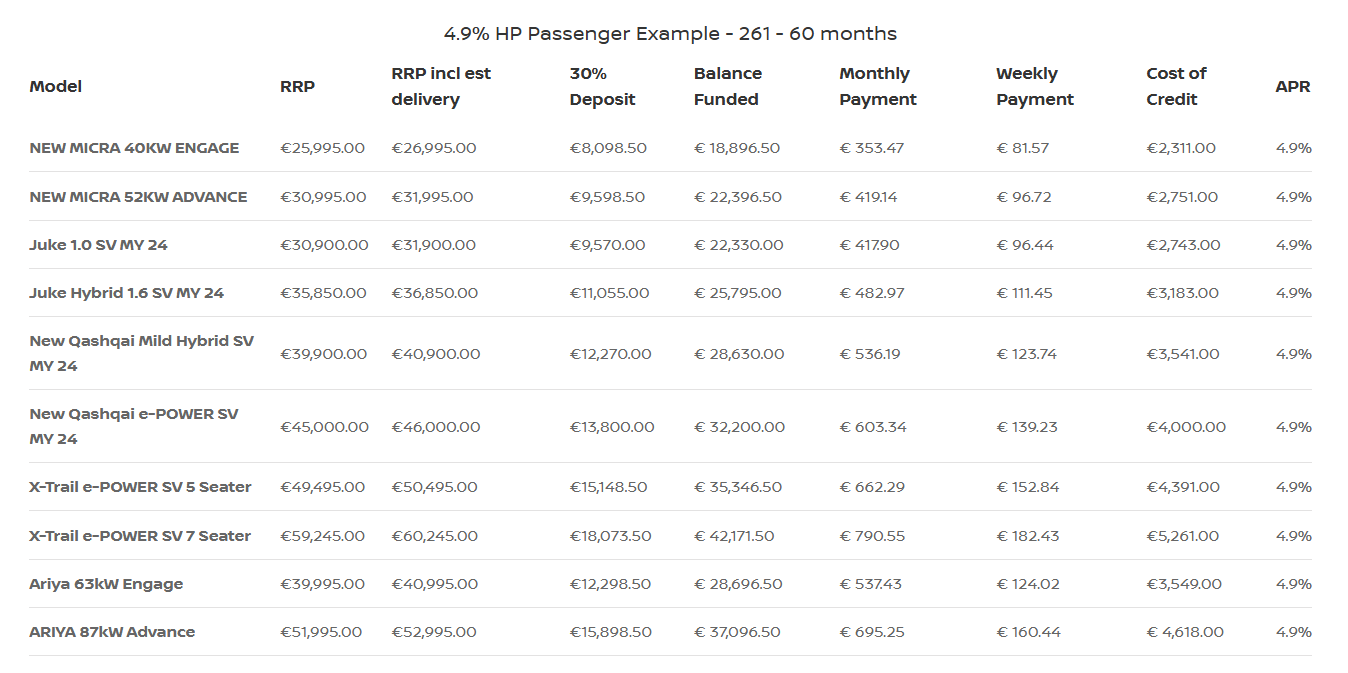Click NEW MICRA 52KW ADVANCE row label
This screenshot has width=1348, height=673.
138,197
